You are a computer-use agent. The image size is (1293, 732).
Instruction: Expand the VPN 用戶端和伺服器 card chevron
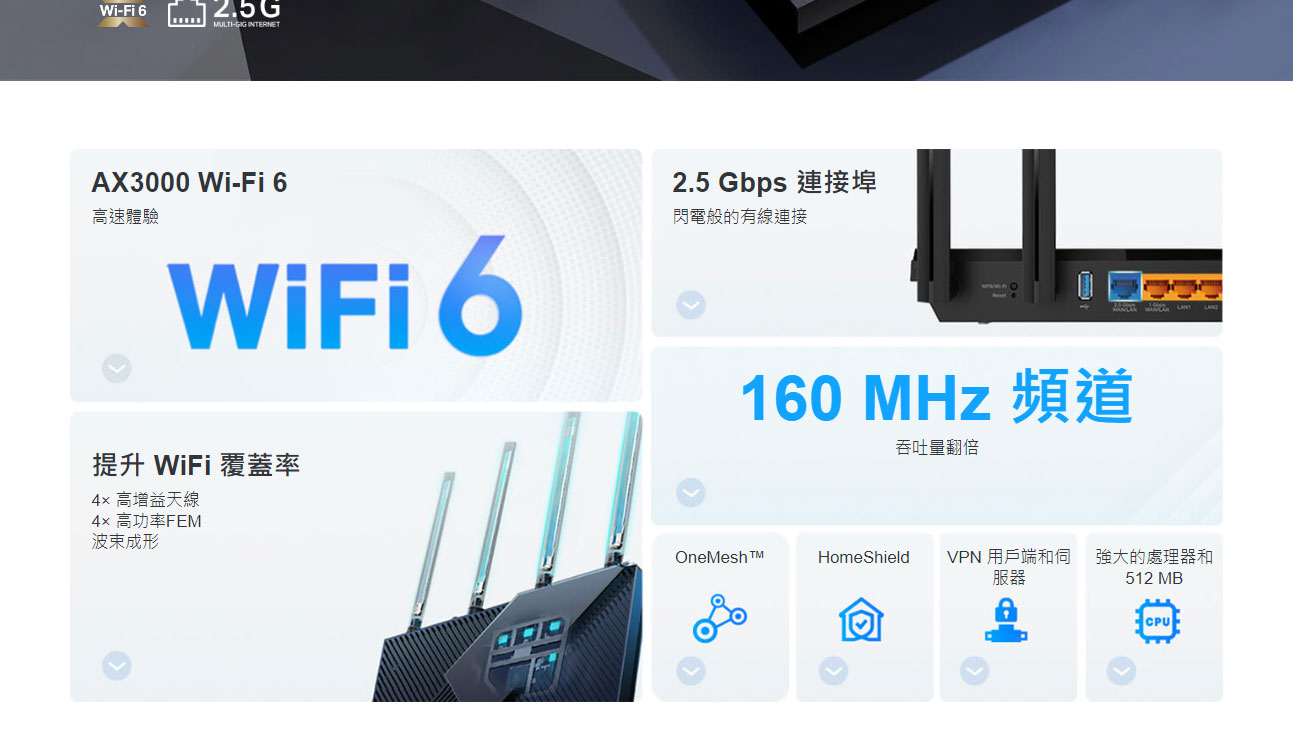tap(975, 671)
